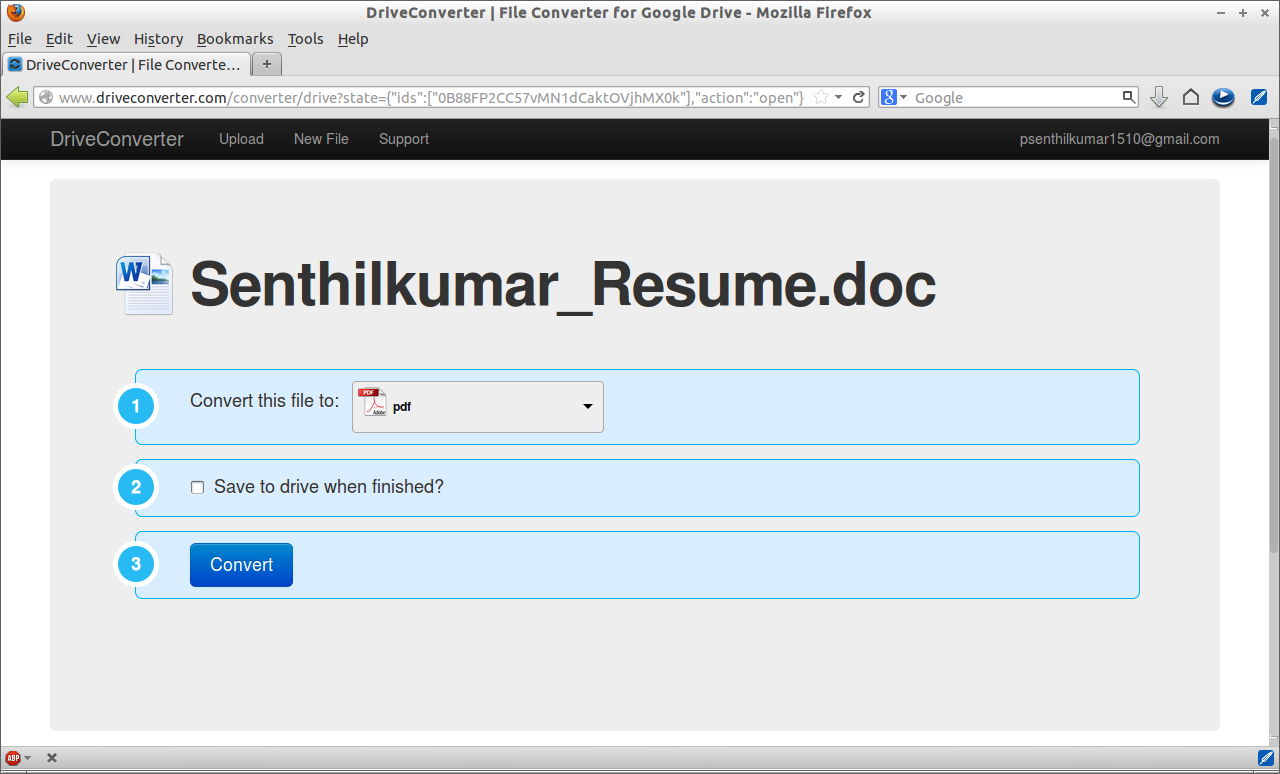Open the File menu
The image size is (1280, 774).
(20, 39)
